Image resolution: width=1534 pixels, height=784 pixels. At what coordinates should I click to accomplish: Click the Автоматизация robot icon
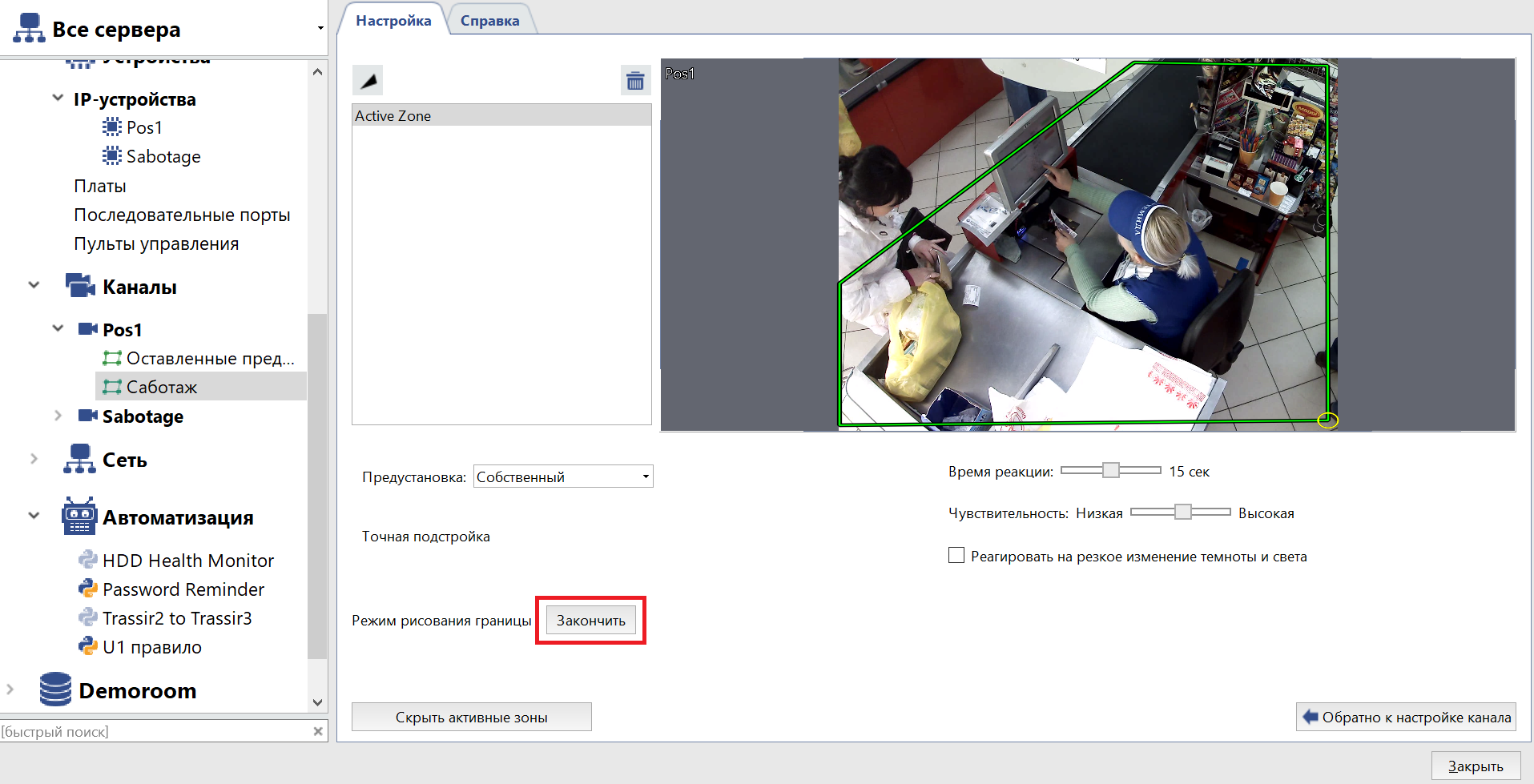click(x=79, y=517)
